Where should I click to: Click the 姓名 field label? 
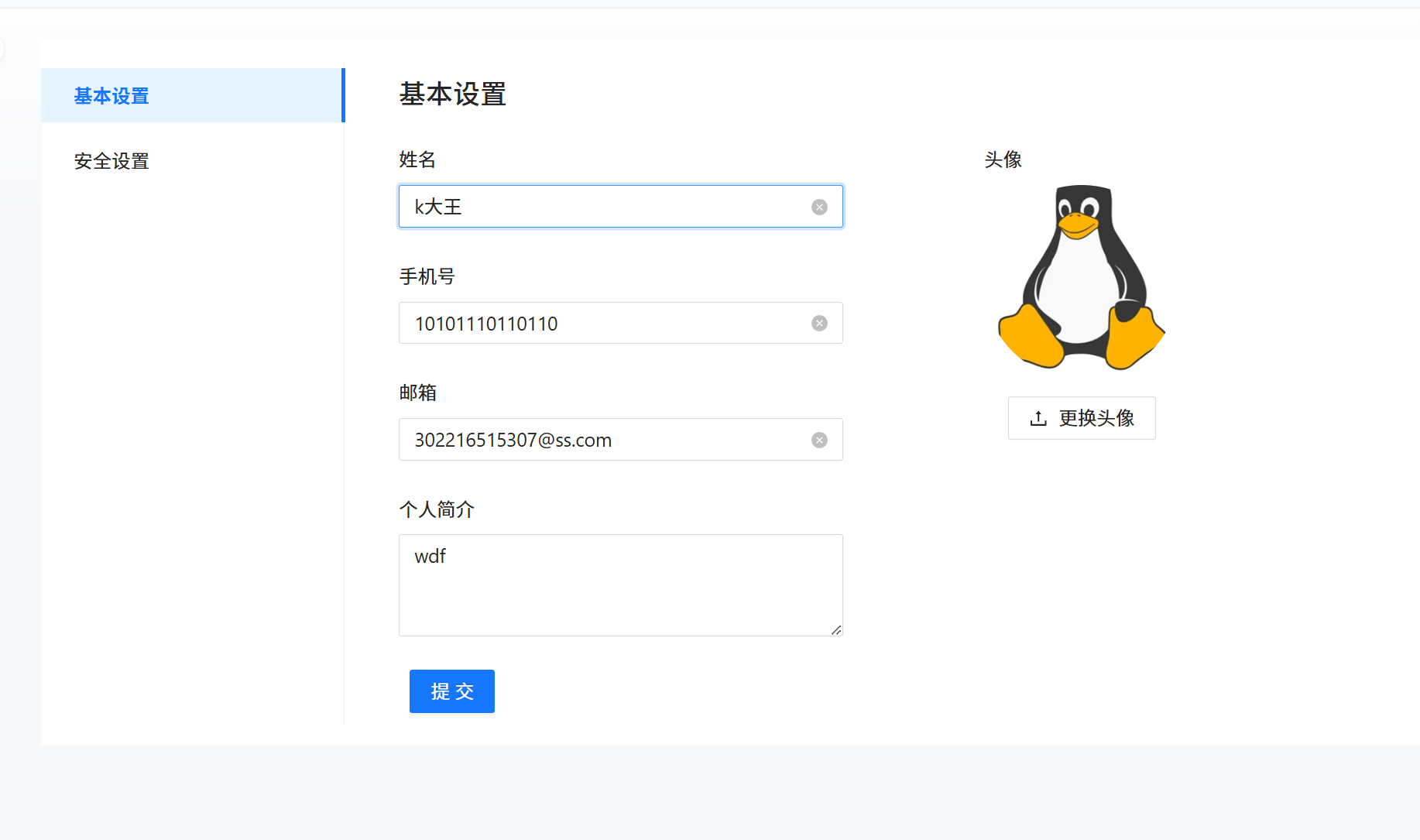point(418,159)
